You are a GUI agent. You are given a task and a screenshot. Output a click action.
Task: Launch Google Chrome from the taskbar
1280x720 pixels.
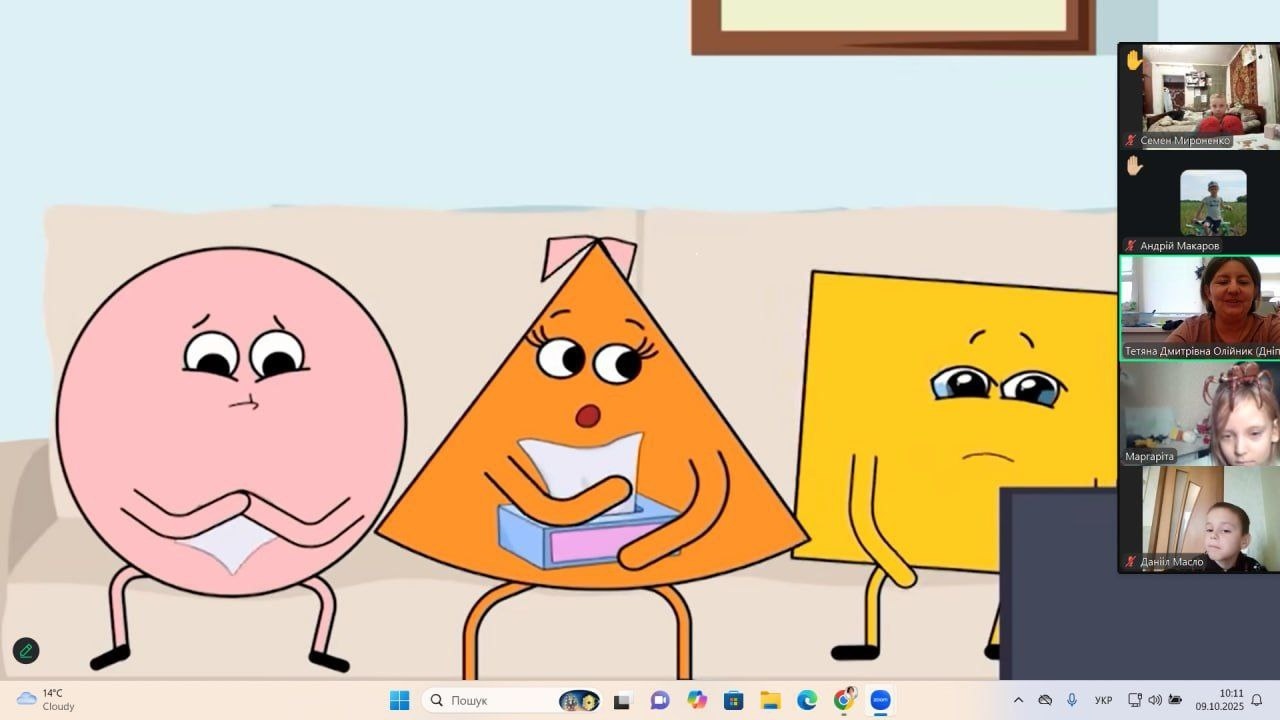pyautogui.click(x=844, y=700)
